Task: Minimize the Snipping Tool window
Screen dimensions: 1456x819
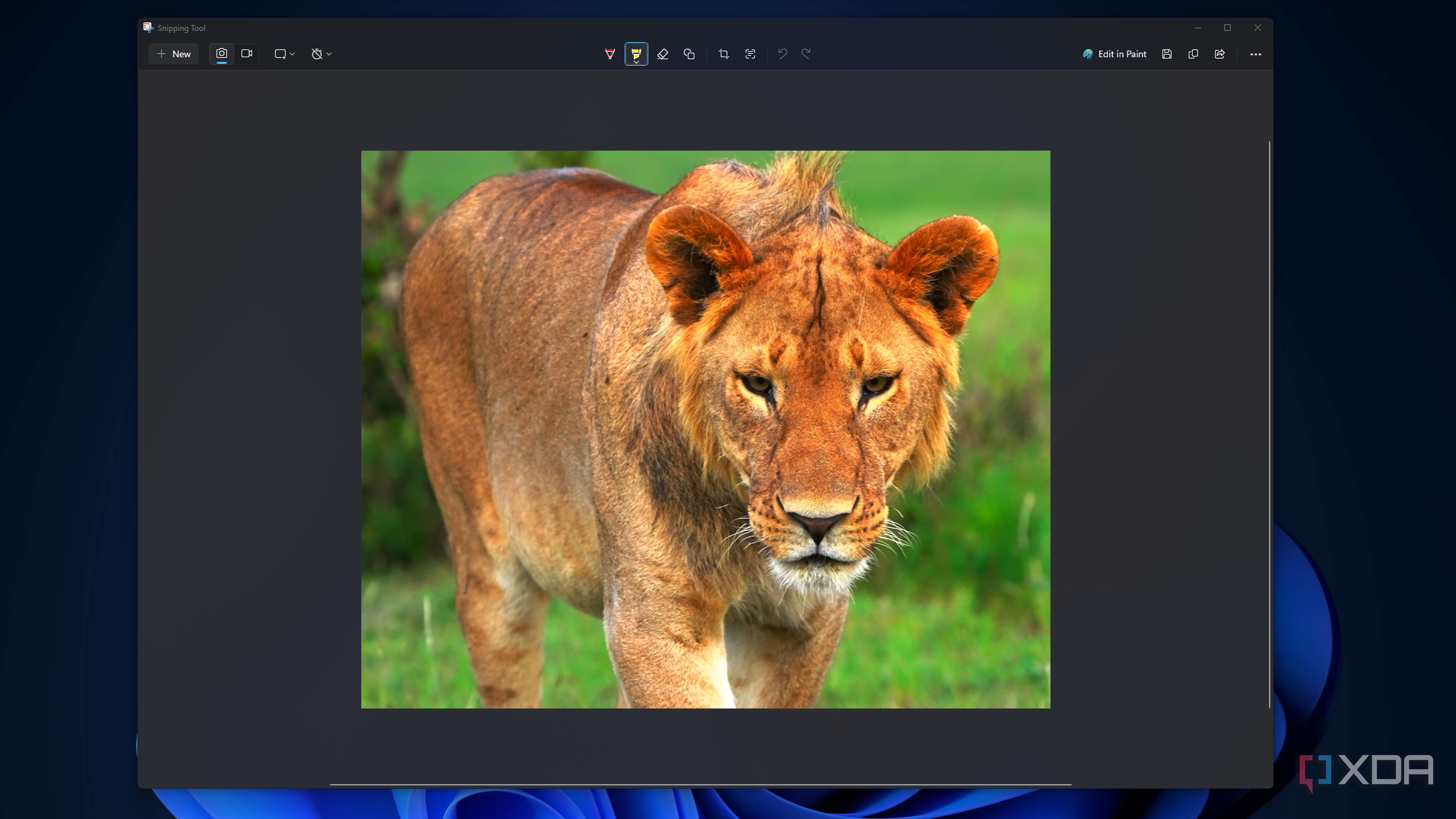Action: [1197, 28]
